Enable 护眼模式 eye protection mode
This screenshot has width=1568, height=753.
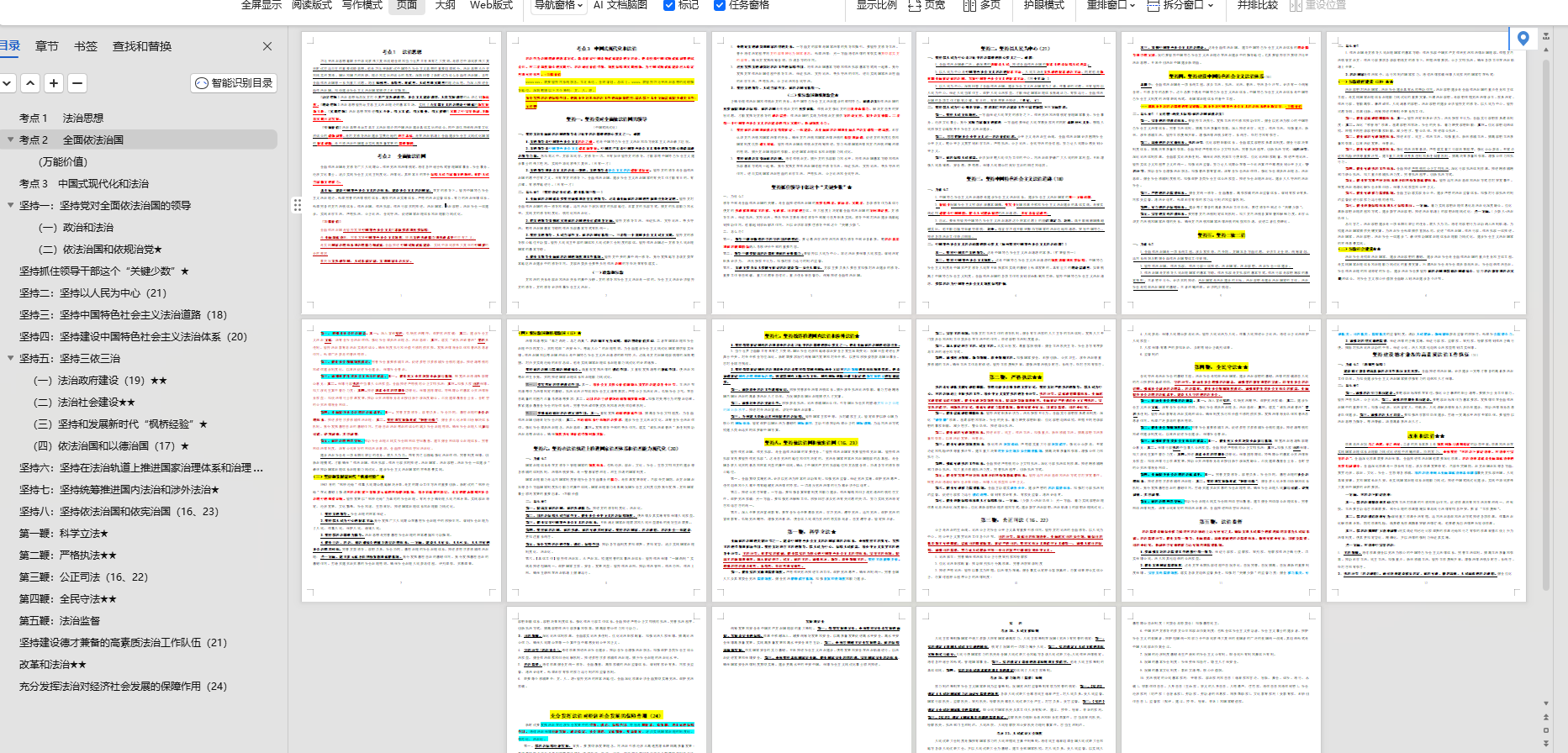1043,5
